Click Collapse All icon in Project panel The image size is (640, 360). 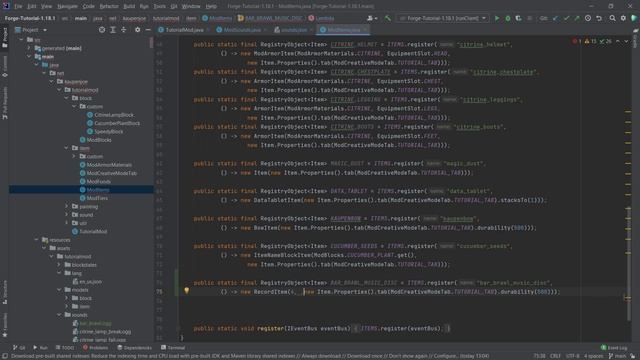tap(124, 30)
